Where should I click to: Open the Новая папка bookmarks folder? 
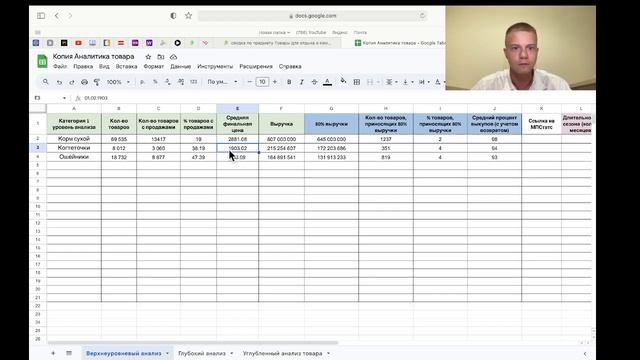274,32
